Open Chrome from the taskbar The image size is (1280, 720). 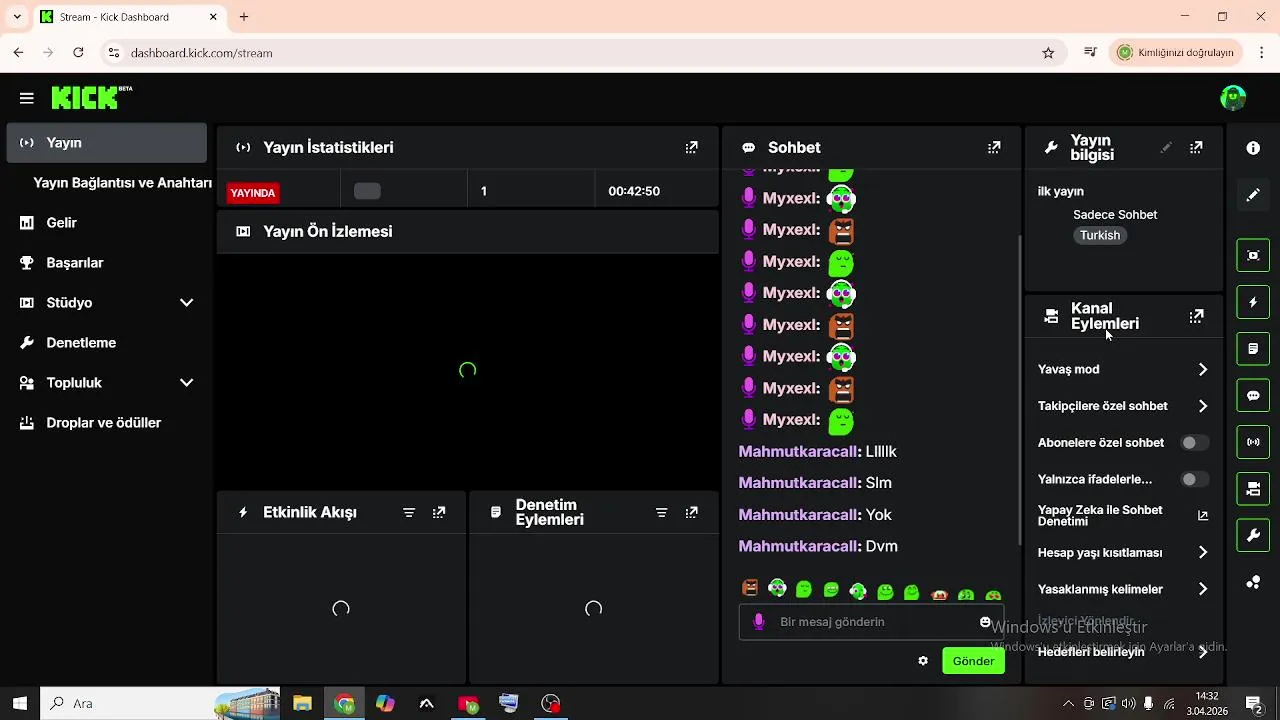coord(344,704)
